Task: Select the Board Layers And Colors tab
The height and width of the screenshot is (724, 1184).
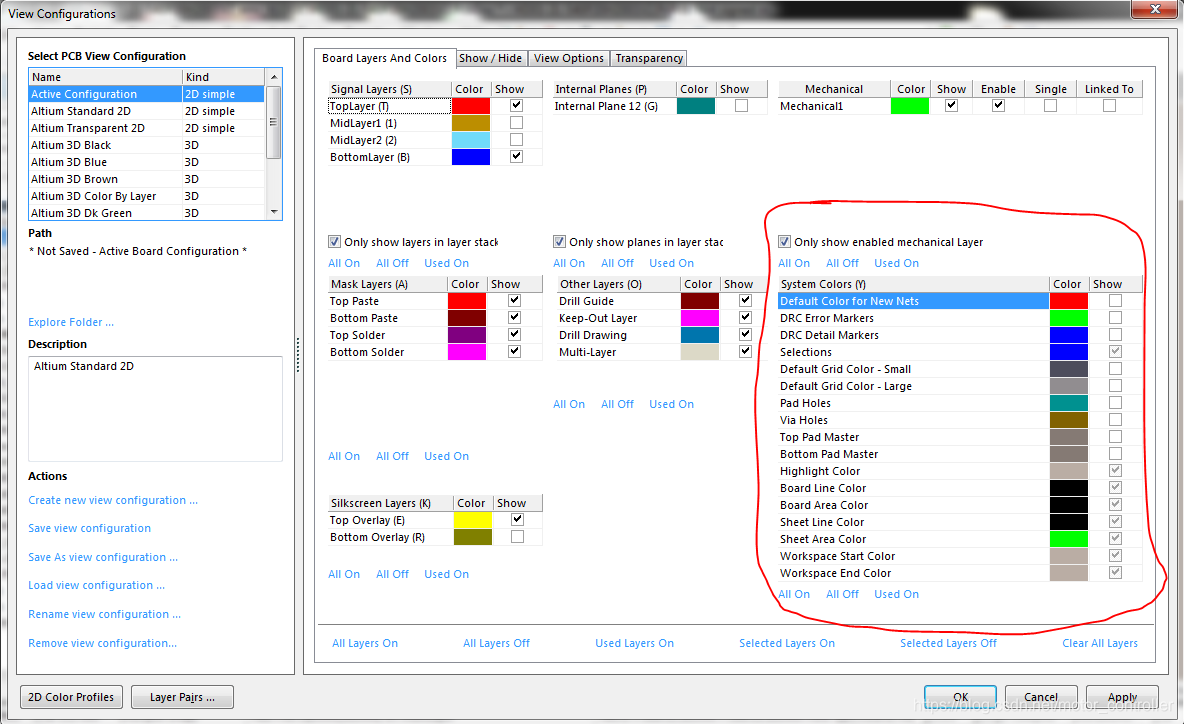Action: coord(384,58)
